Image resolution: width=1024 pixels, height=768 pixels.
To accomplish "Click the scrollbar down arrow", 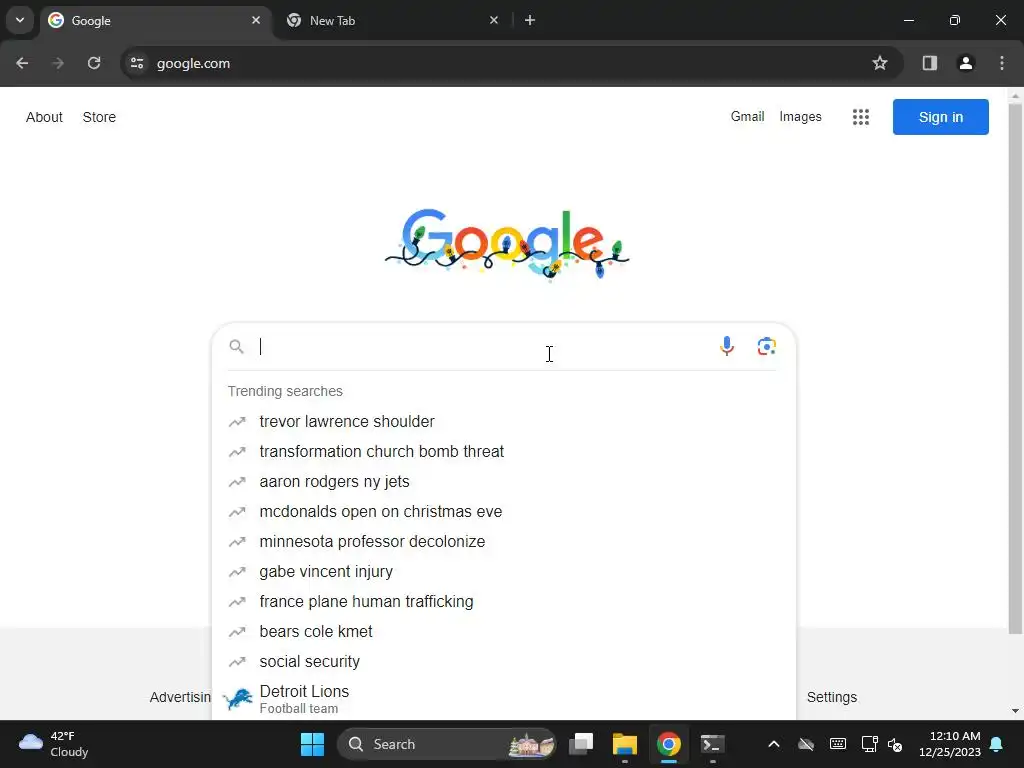I will click(1015, 711).
